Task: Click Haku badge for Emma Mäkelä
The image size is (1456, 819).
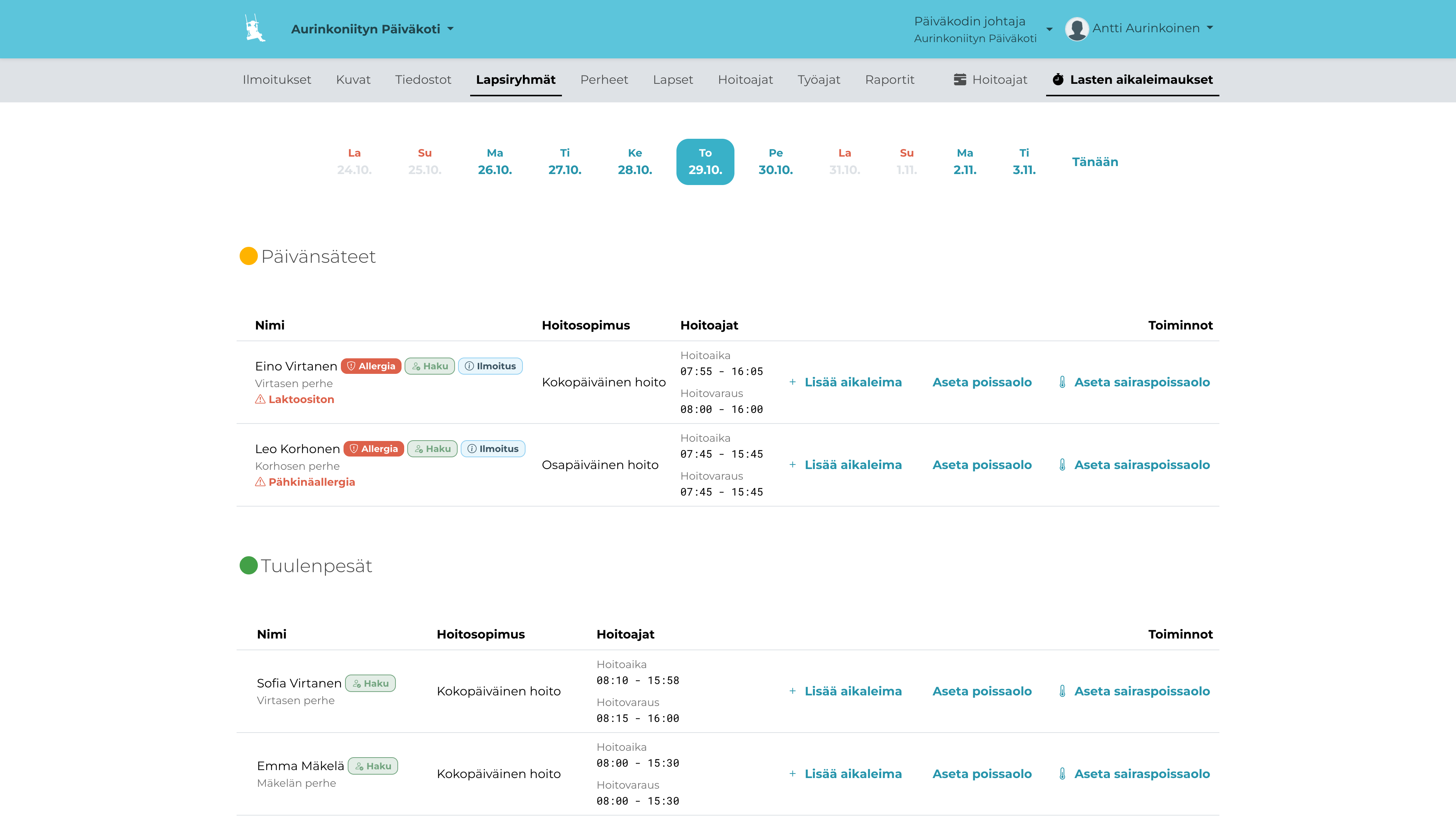Action: (x=373, y=766)
